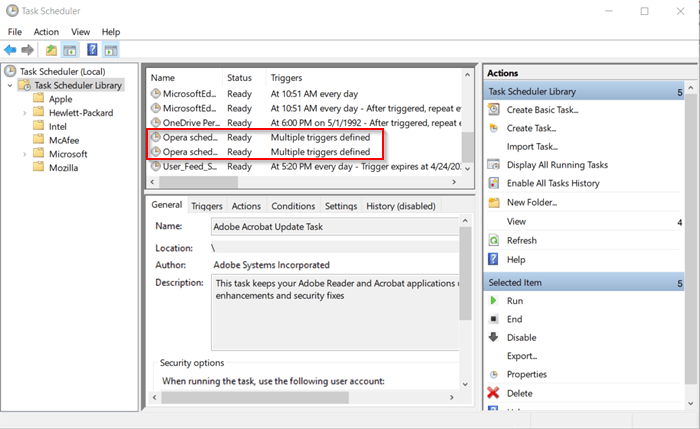This screenshot has width=700, height=429.
Task: Expand the Microsoft folder chevron
Action: pos(25,154)
